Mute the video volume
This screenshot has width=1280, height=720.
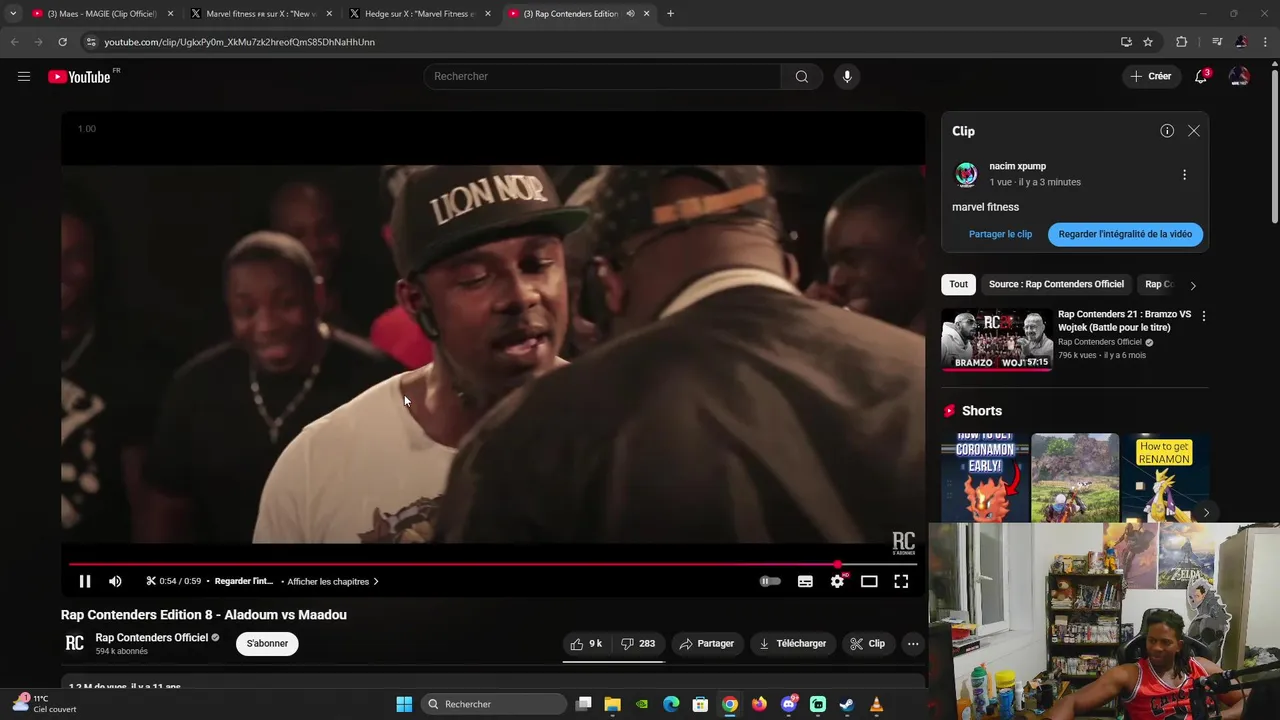(x=115, y=581)
